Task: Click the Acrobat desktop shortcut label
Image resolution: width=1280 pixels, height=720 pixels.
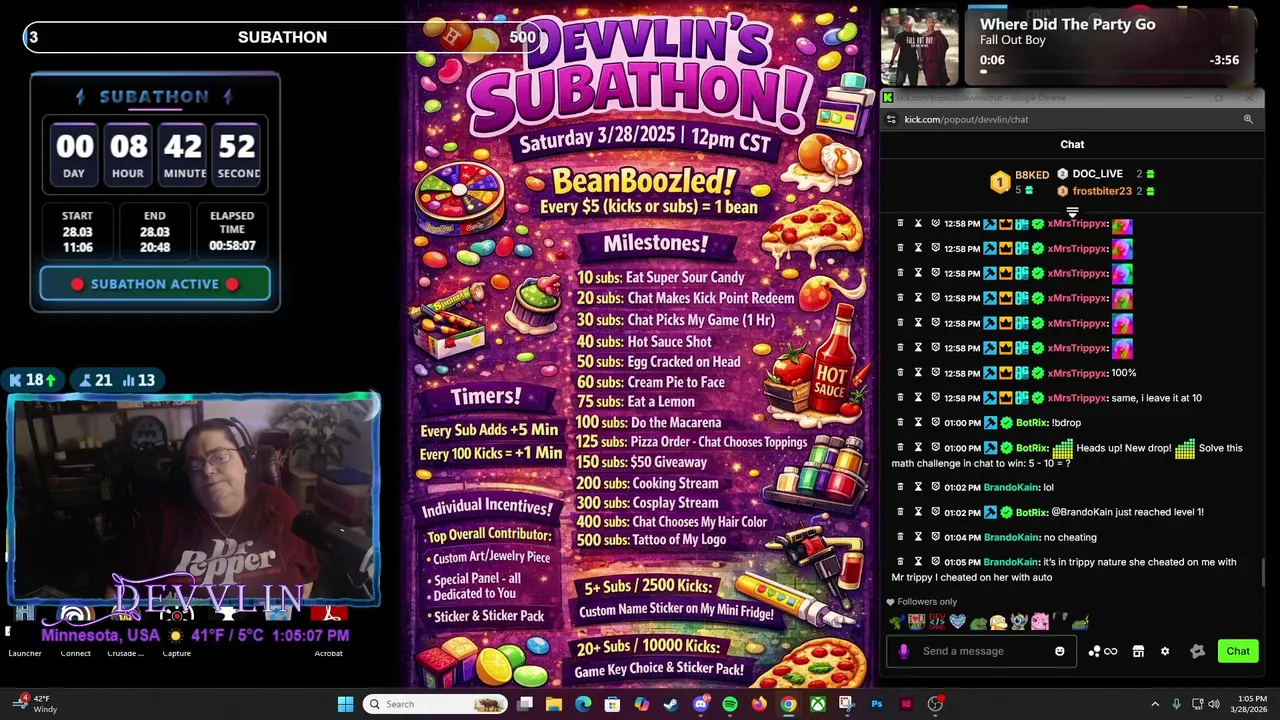Action: point(328,653)
